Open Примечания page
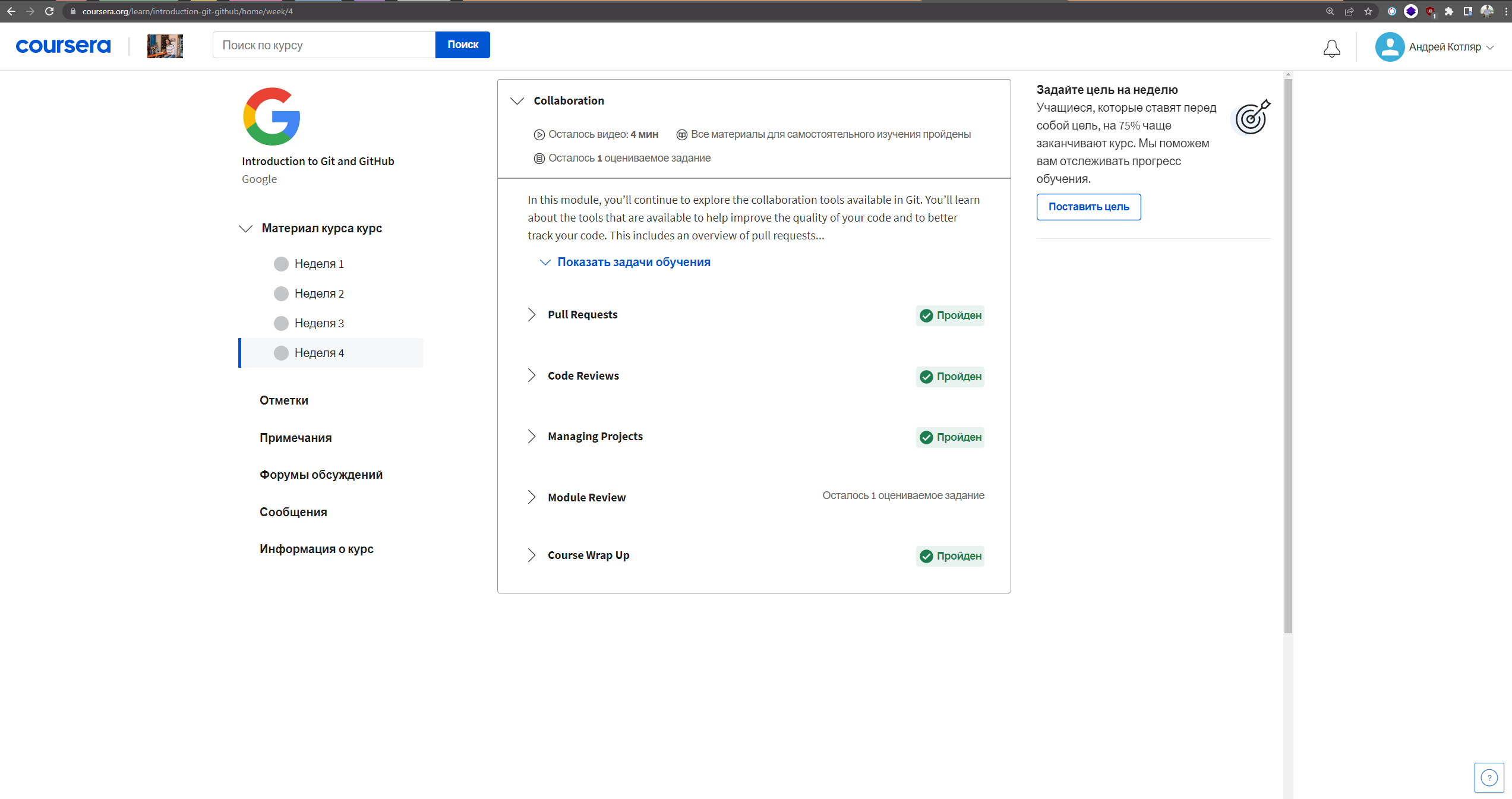 (x=295, y=438)
